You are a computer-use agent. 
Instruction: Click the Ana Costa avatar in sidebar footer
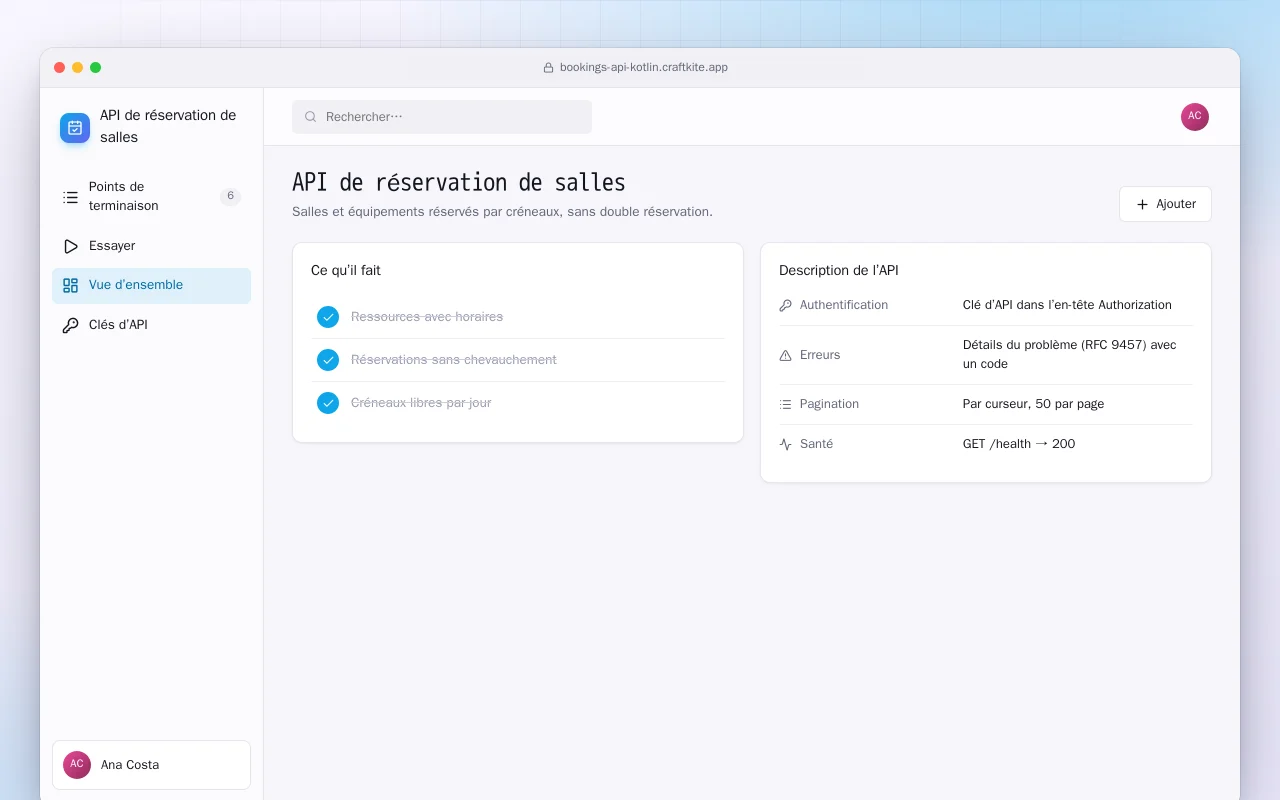pyautogui.click(x=77, y=765)
